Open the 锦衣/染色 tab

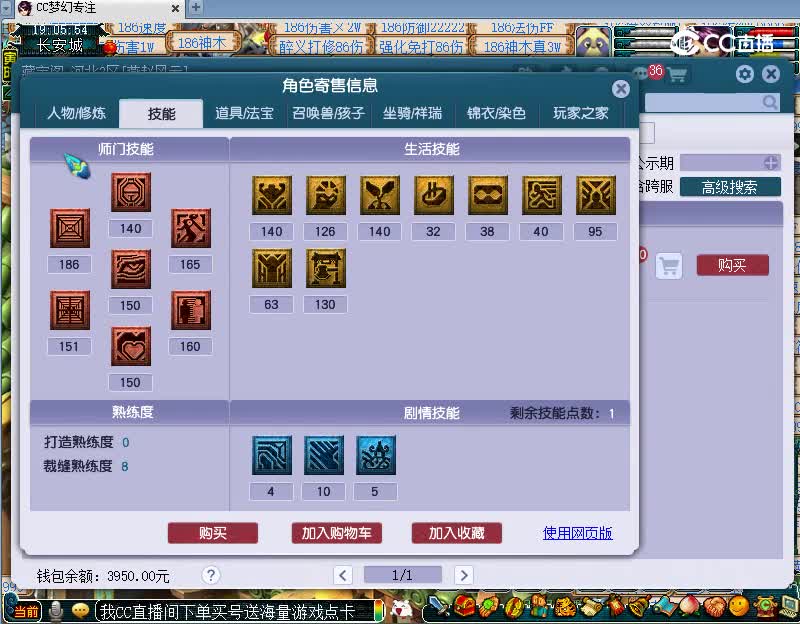[x=496, y=113]
